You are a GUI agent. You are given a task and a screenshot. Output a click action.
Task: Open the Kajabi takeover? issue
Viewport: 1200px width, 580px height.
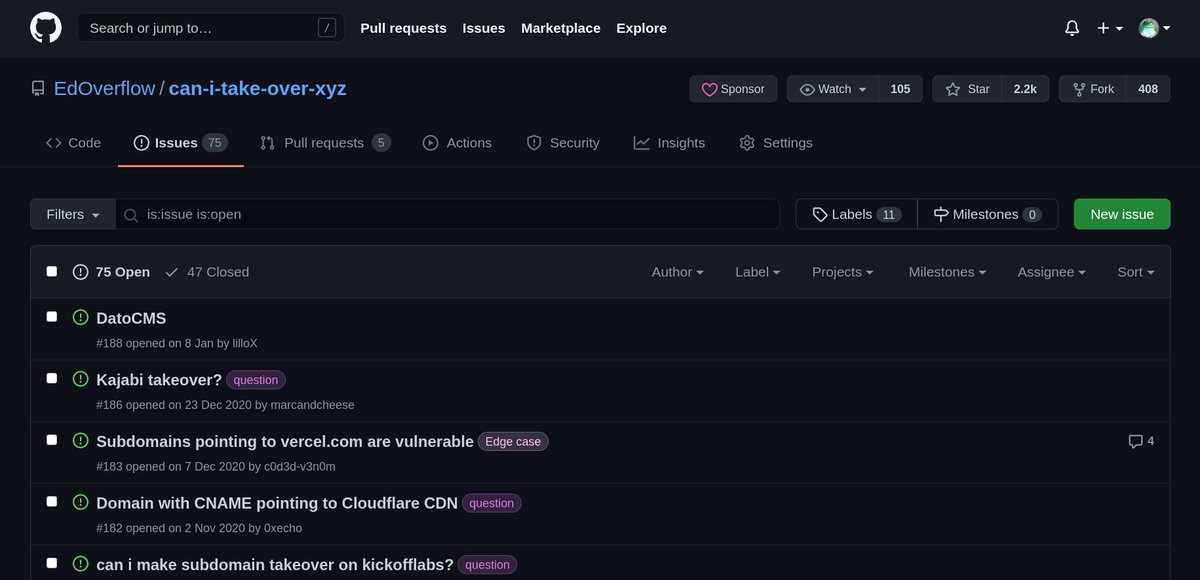[x=159, y=380]
